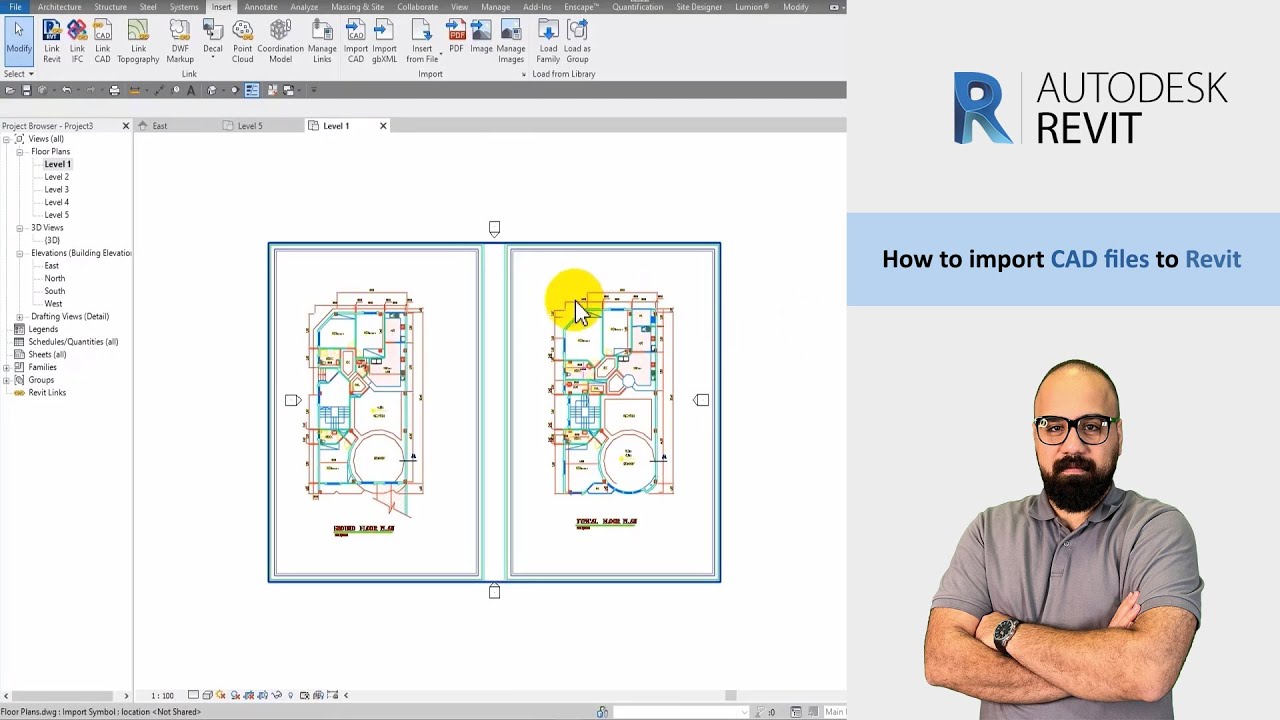Click the Print icon in quick access toolbar
1280x720 pixels.
(x=114, y=90)
